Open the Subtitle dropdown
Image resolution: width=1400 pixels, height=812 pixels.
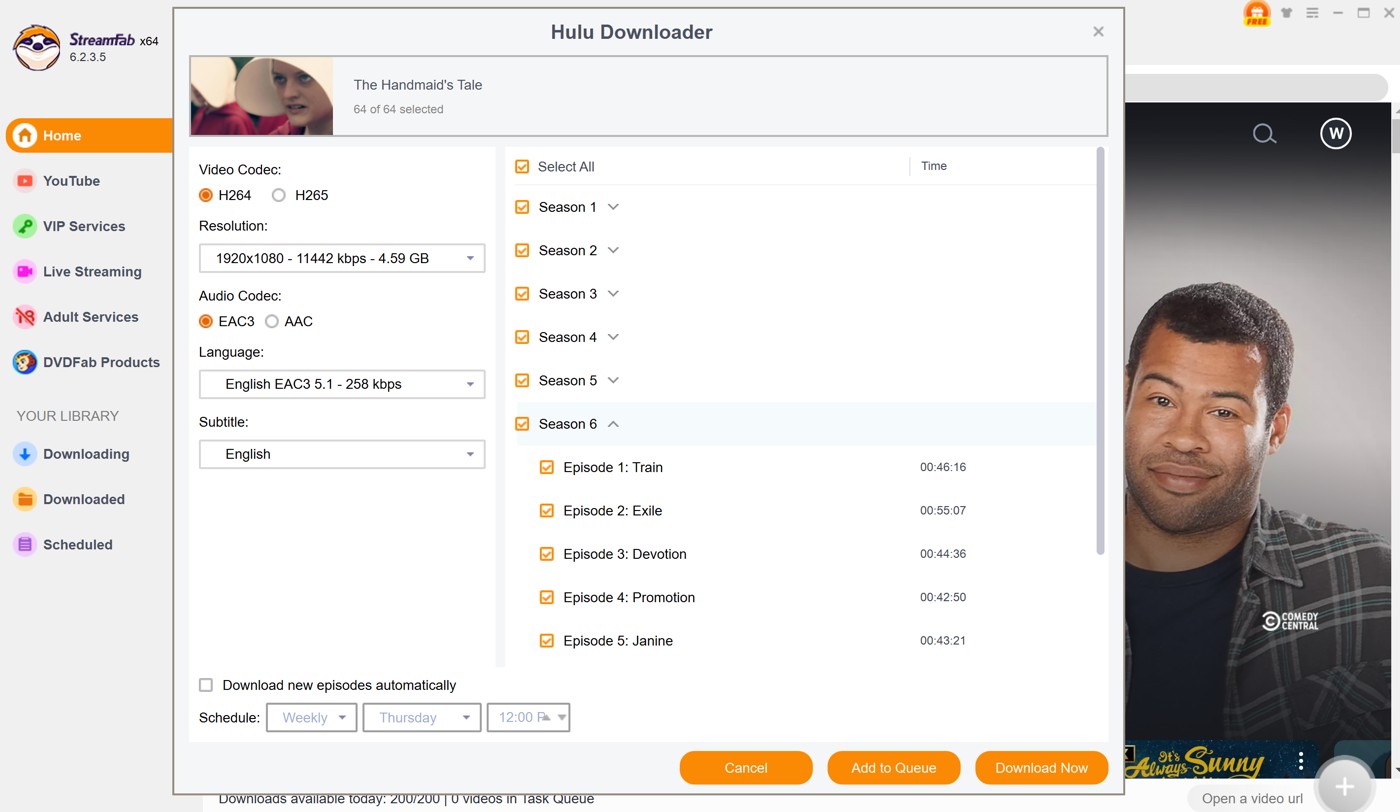(x=342, y=454)
